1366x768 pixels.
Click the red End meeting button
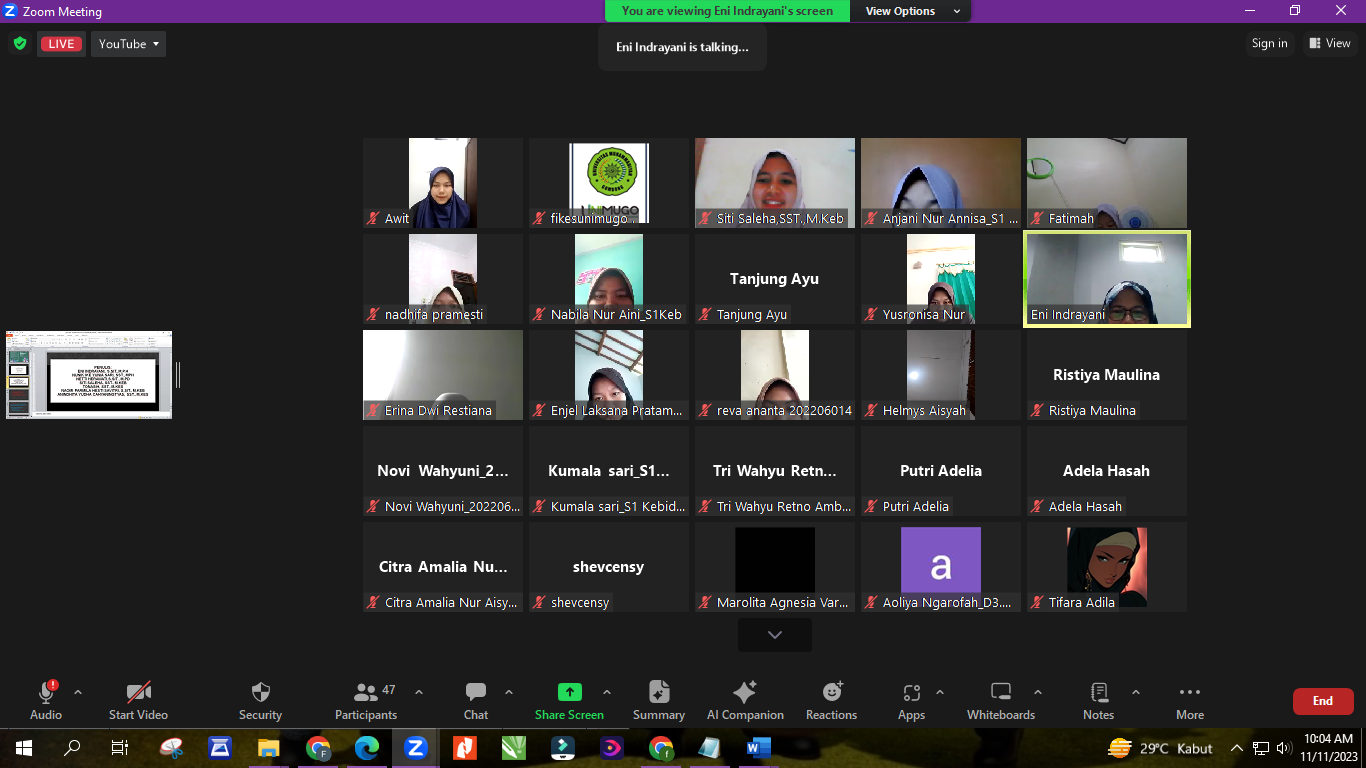pyautogui.click(x=1323, y=701)
